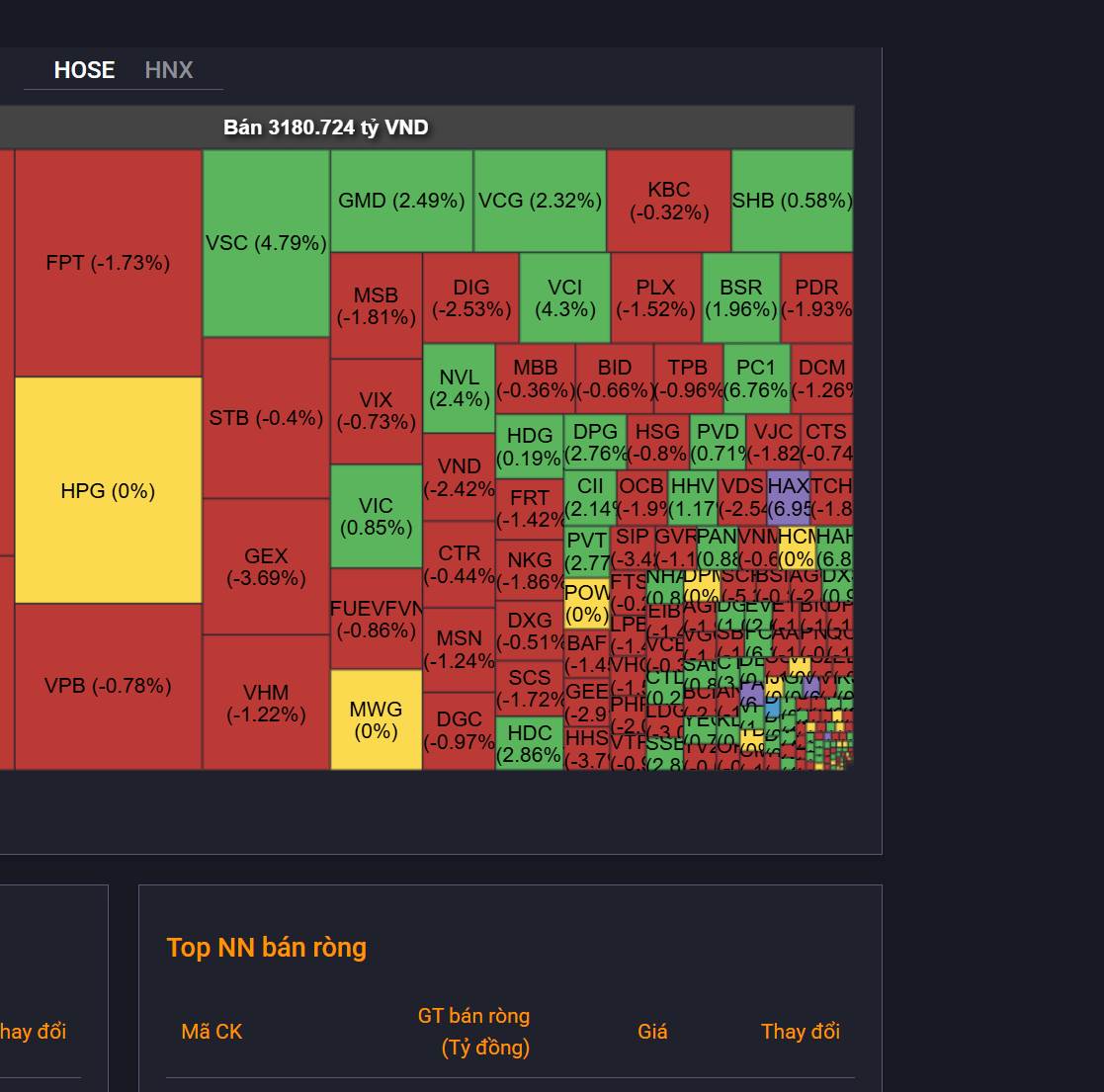1104x1092 pixels.
Task: Select the HOSE tab
Action: pyautogui.click(x=84, y=70)
